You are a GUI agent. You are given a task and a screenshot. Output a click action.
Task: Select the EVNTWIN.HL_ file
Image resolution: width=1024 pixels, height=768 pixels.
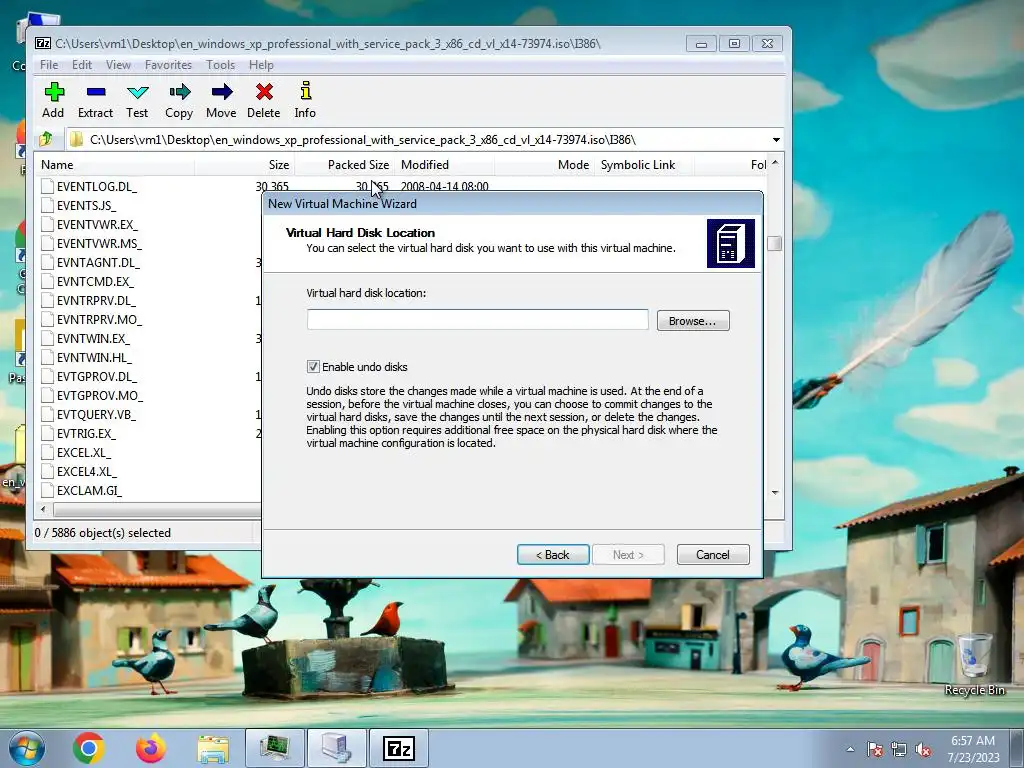click(x=94, y=357)
